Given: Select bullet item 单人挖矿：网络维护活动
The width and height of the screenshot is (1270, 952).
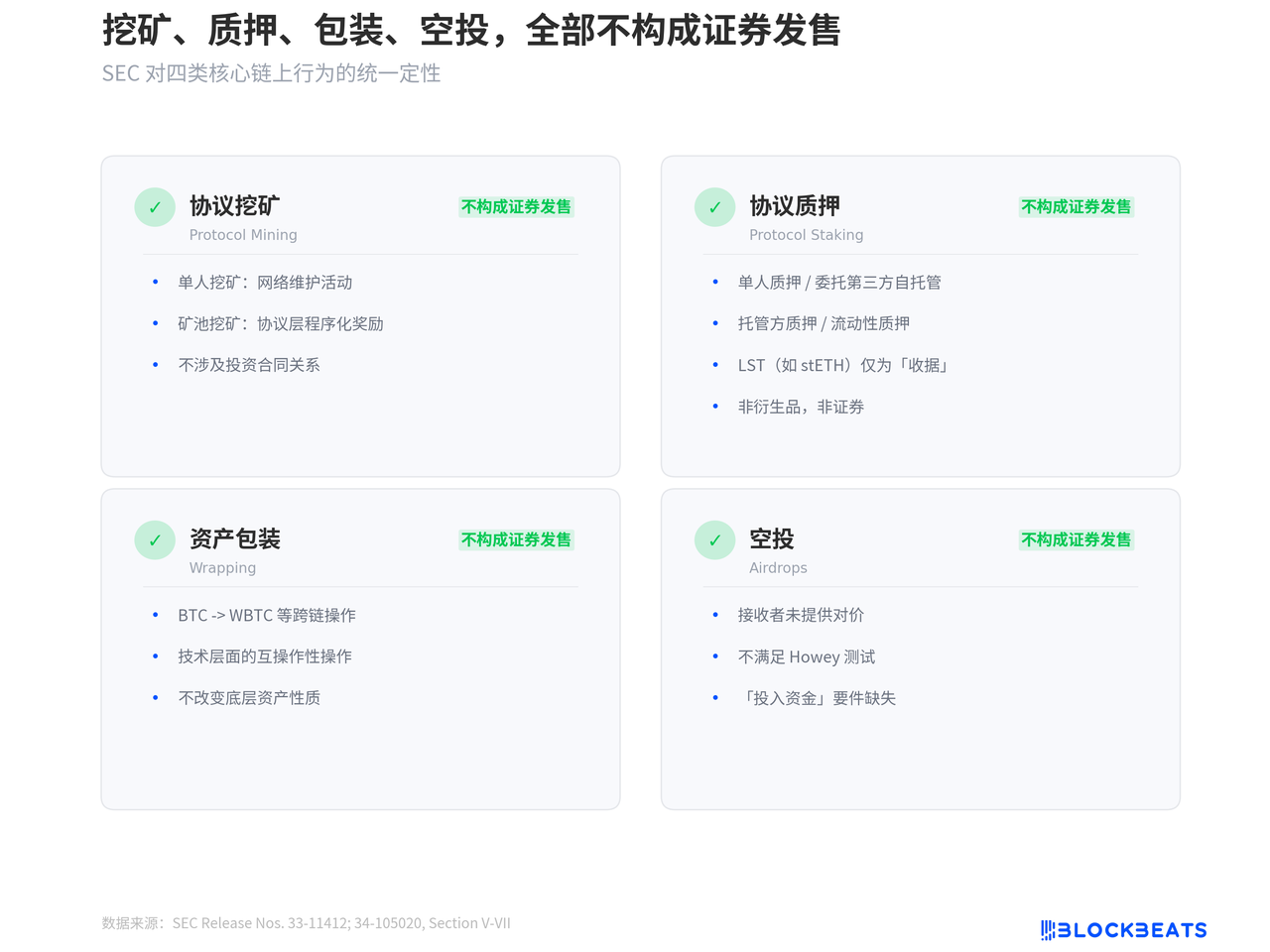Looking at the screenshot, I should 265,283.
